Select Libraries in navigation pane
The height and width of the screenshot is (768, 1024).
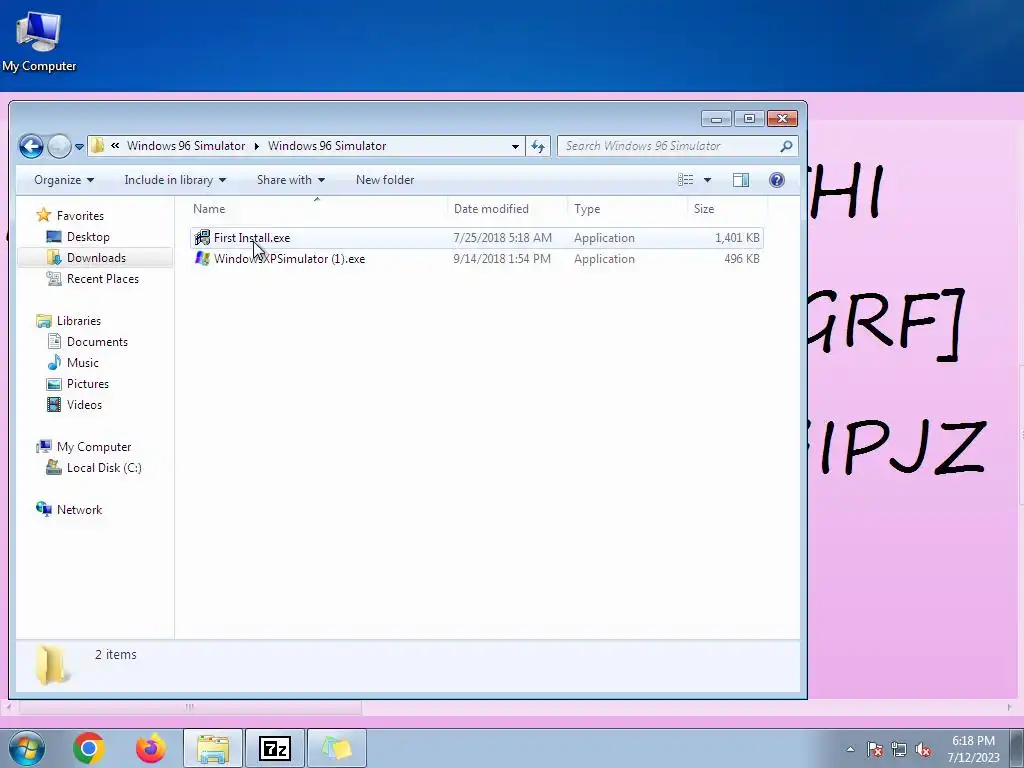click(78, 321)
